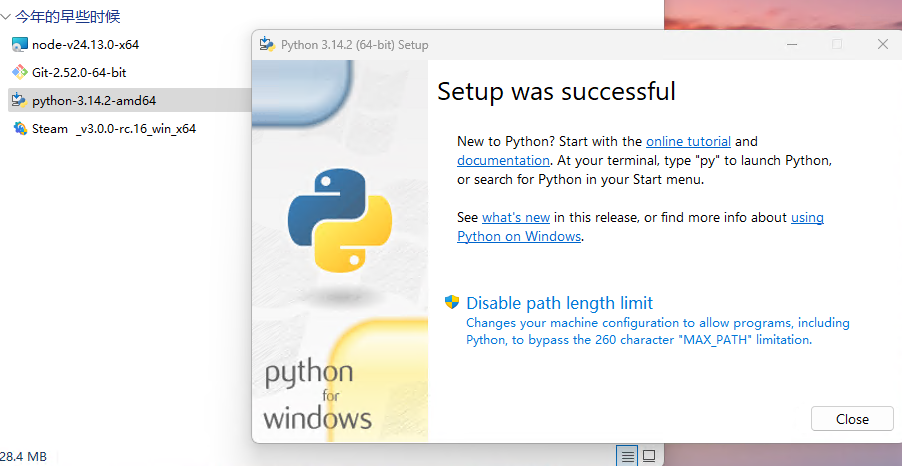The image size is (902, 466).
Task: Select the file name node-v24.13.0-x64
Action: point(86,44)
